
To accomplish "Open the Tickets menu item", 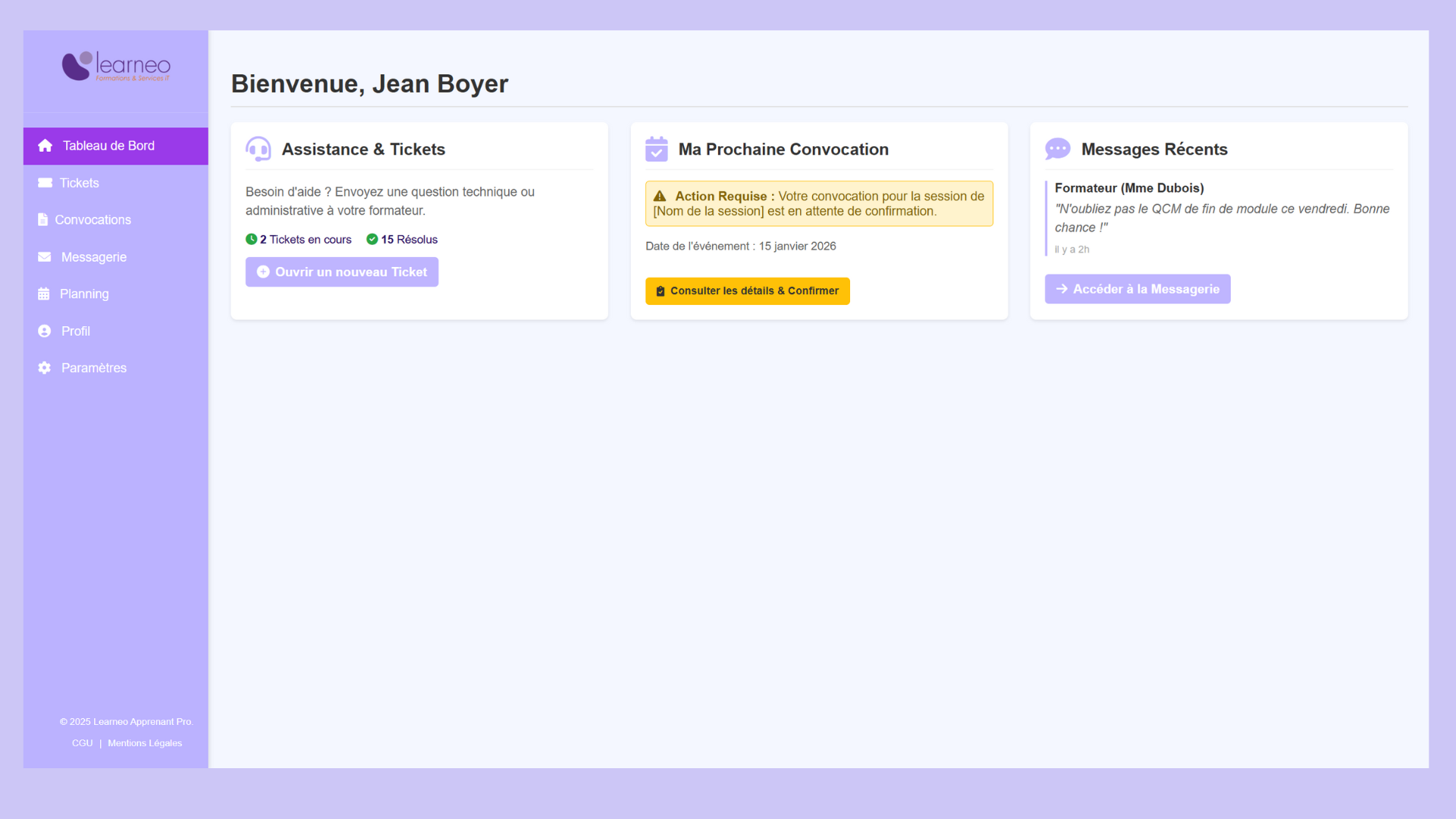I will 80,183.
